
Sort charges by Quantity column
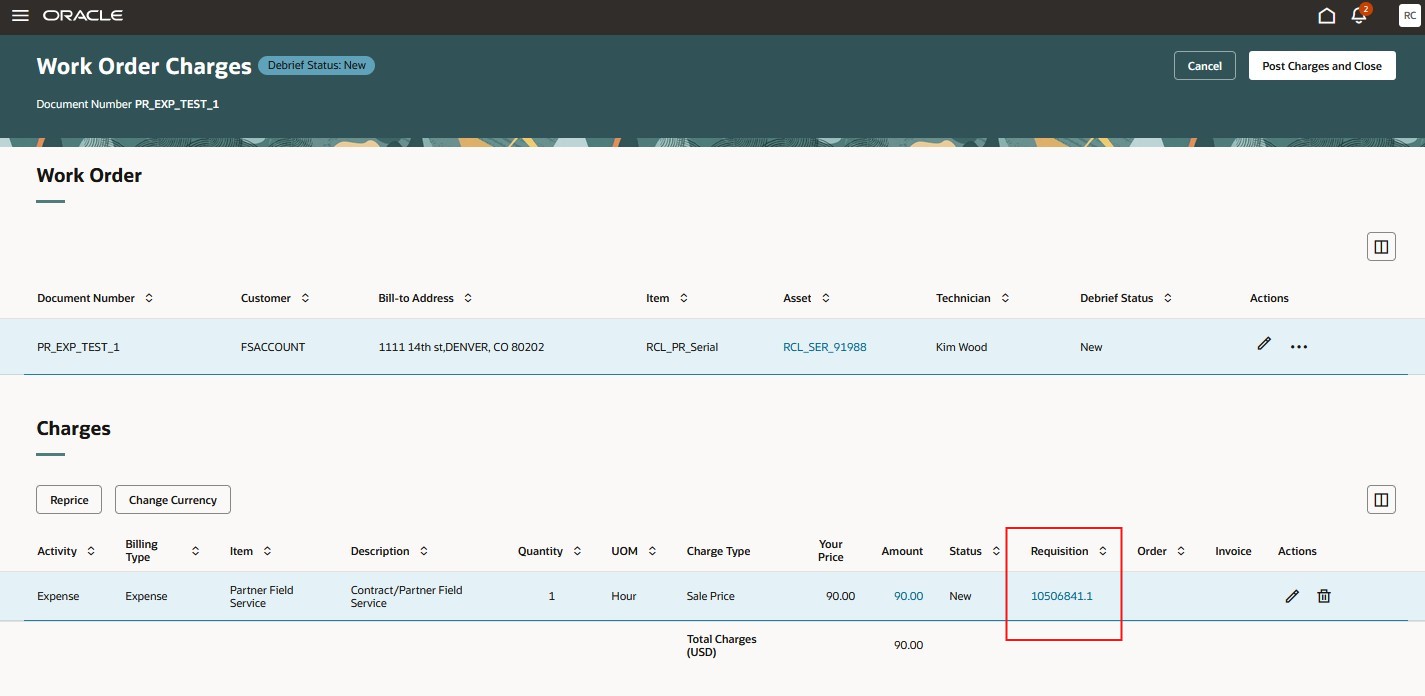(577, 551)
